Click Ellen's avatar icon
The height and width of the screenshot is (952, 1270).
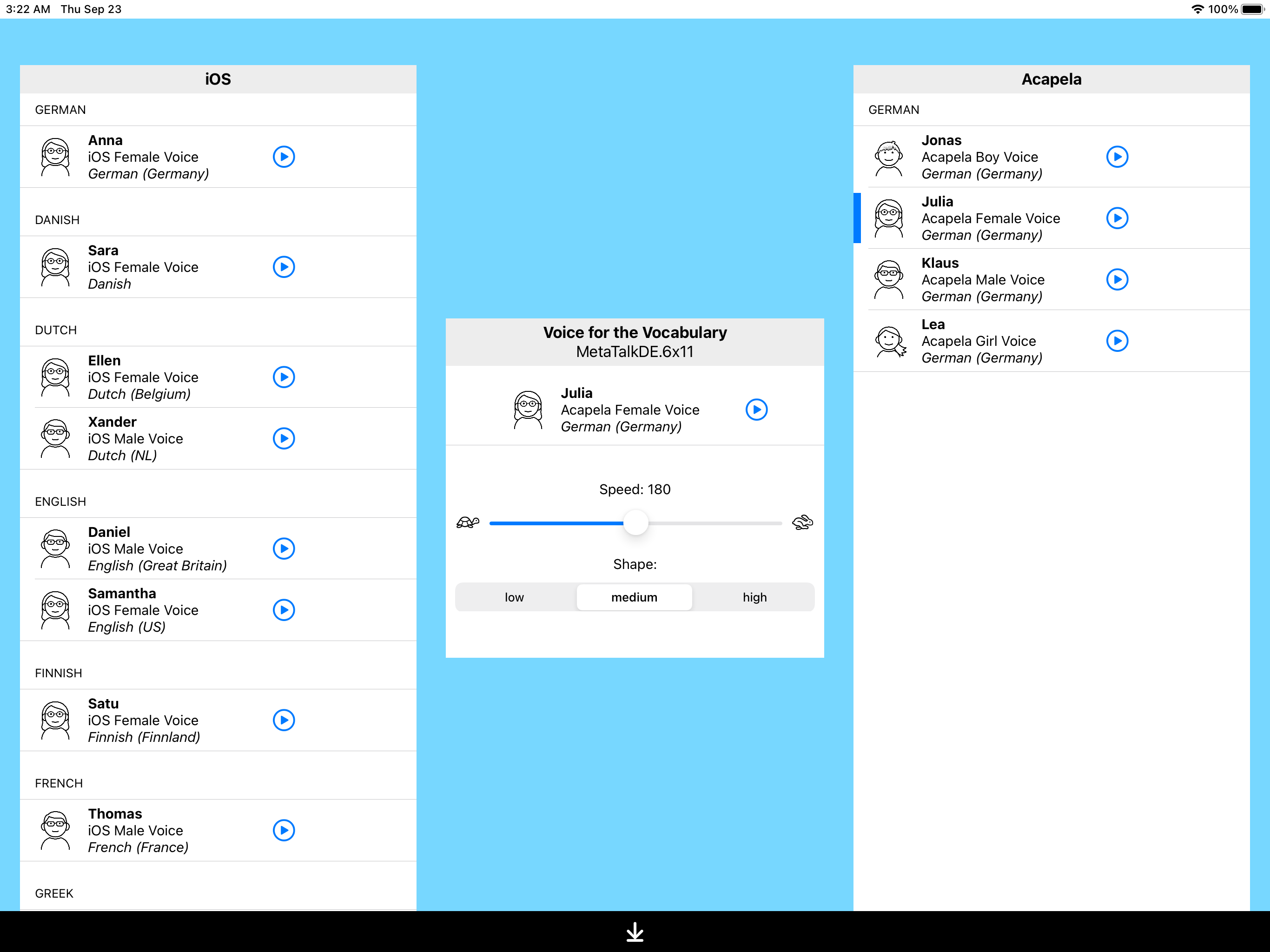click(x=56, y=377)
